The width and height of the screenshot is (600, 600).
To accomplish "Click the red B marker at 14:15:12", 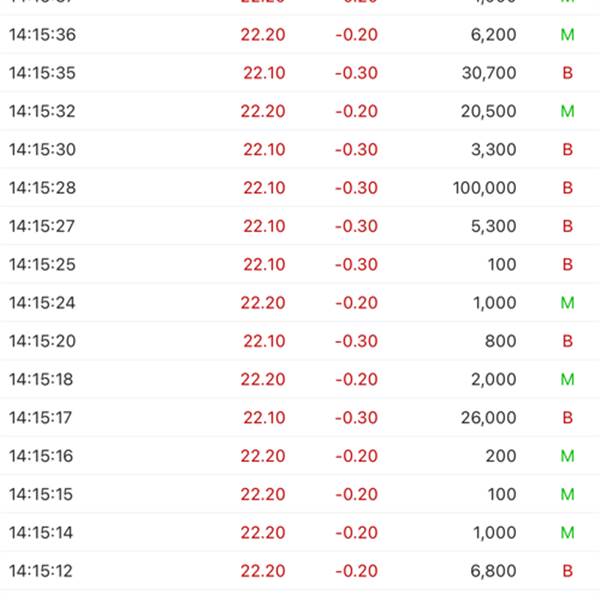I will coord(567,571).
